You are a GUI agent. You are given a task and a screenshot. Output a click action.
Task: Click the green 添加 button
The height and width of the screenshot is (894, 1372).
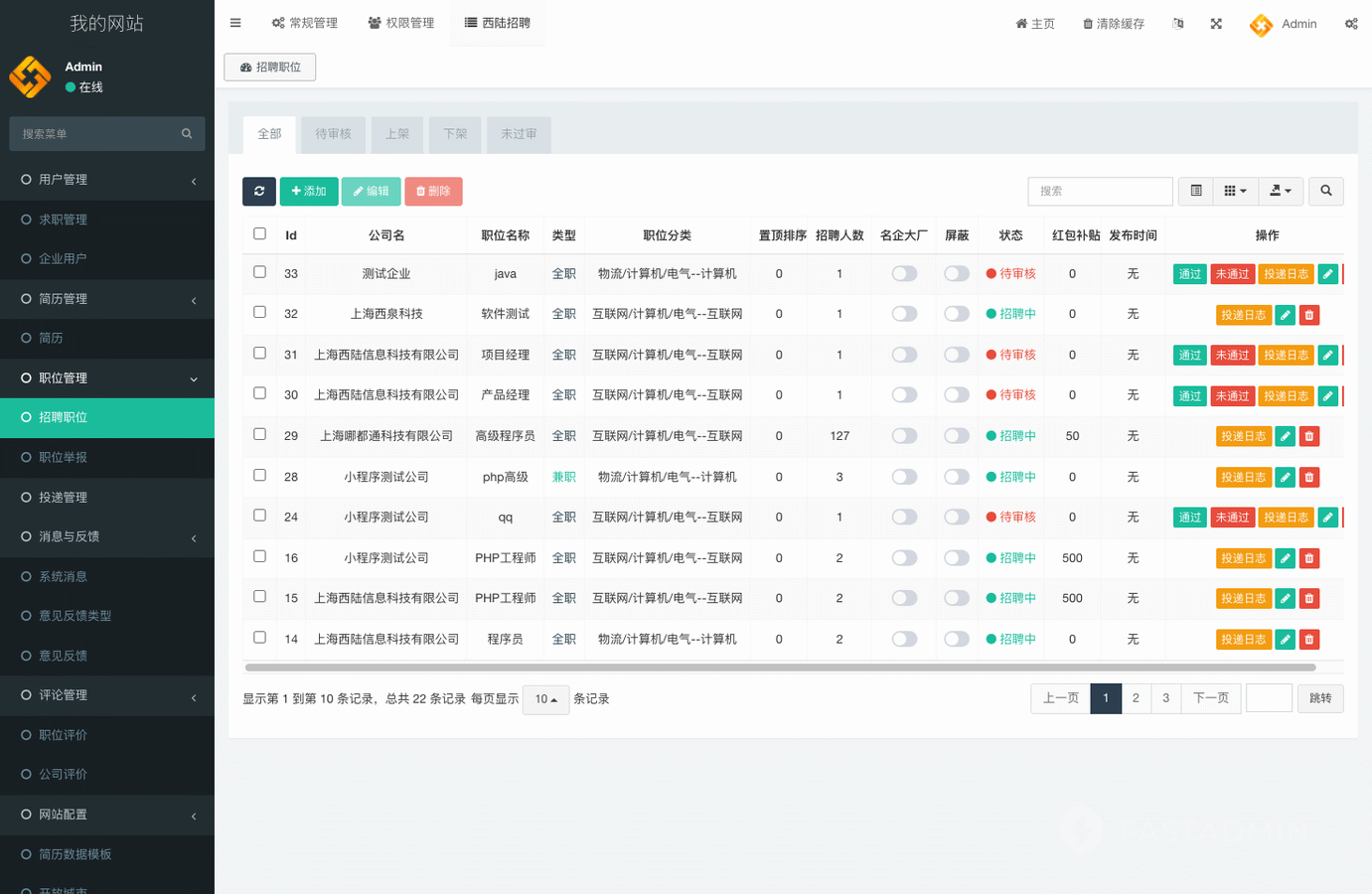click(309, 191)
